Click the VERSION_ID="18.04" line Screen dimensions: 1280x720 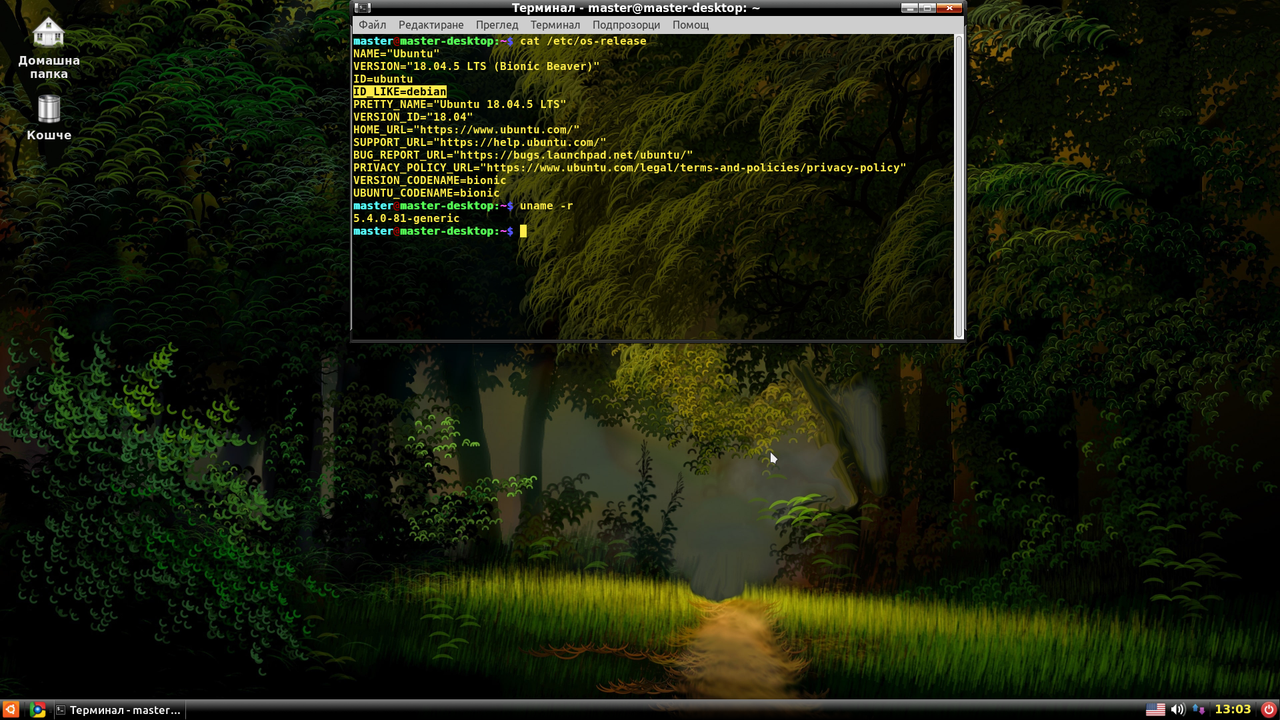[x=413, y=117]
